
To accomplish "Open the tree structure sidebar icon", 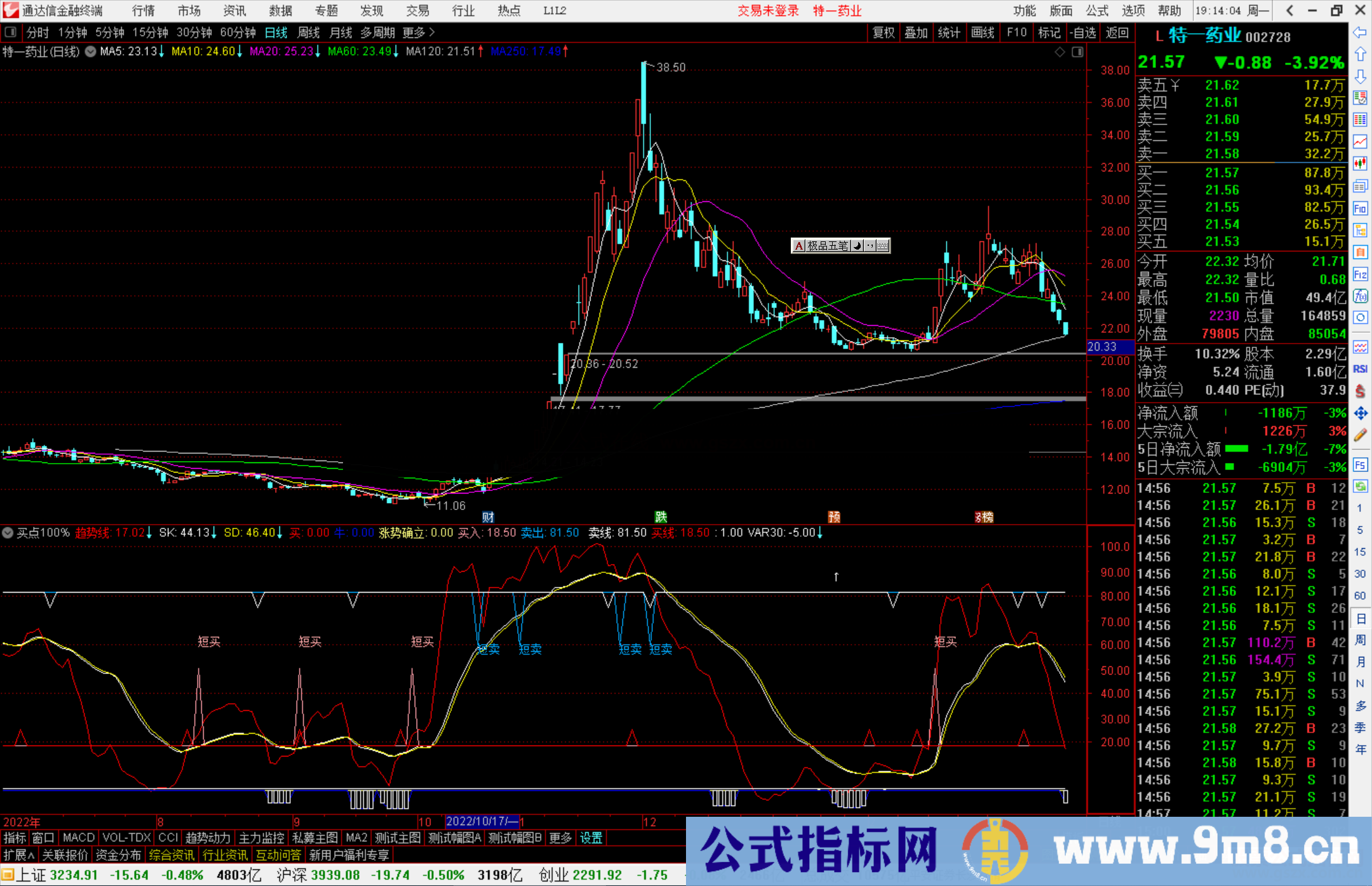I will (x=1360, y=230).
